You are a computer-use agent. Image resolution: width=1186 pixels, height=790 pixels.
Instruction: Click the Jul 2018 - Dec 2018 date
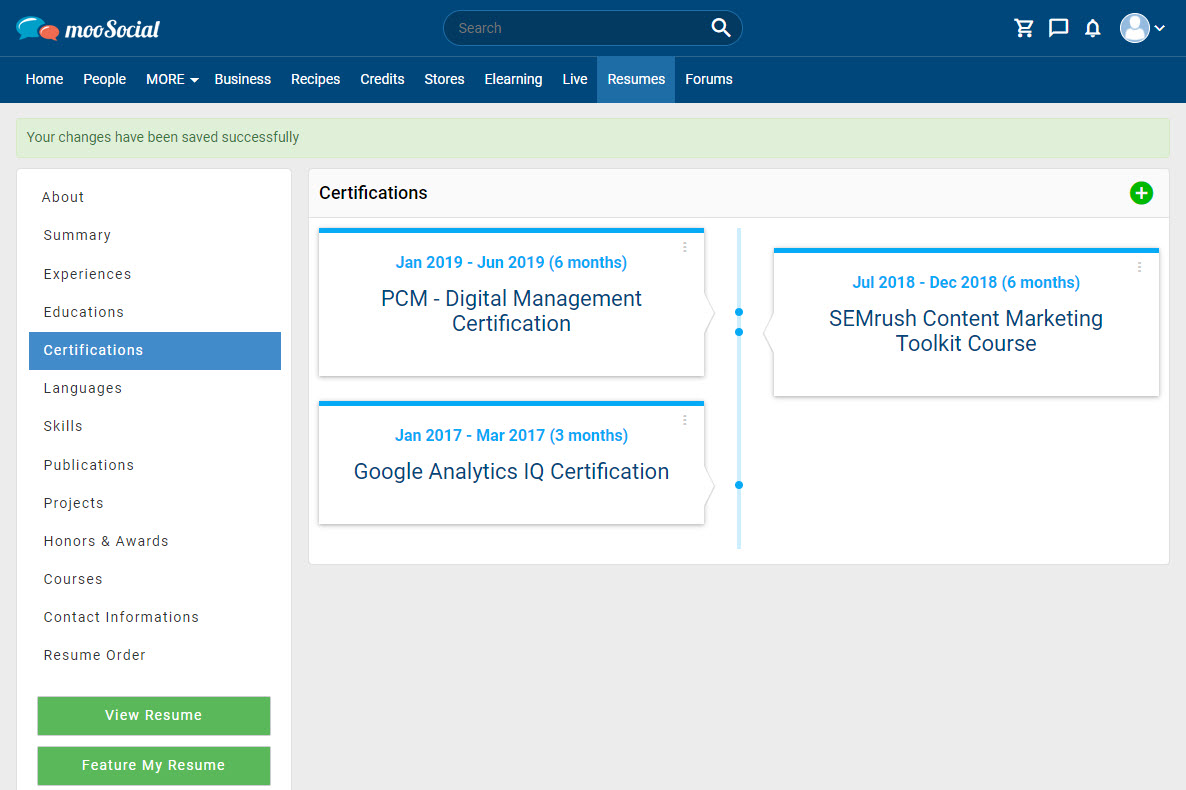966,282
